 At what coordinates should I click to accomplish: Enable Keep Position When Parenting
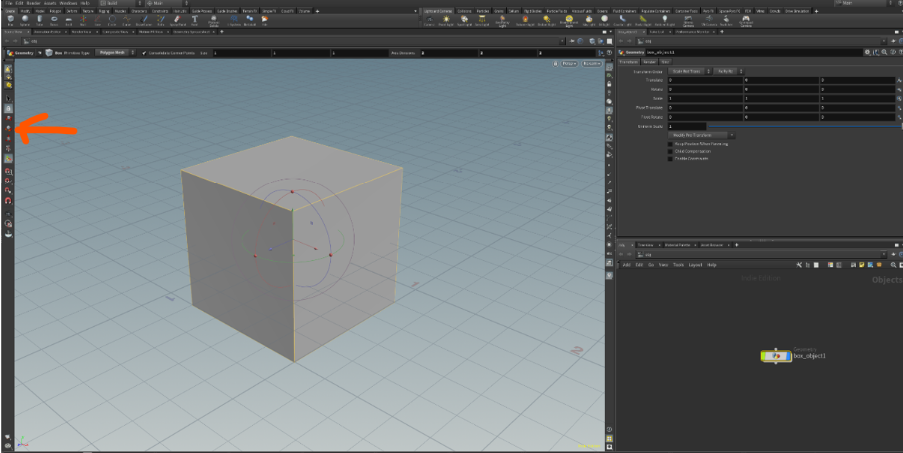pos(670,143)
